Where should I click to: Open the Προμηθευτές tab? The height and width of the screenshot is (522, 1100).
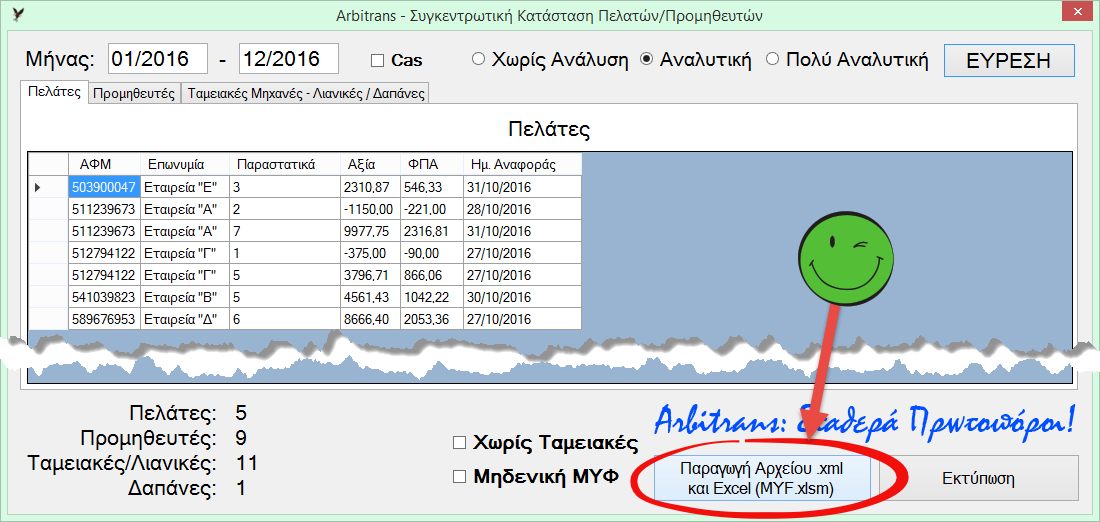[x=134, y=94]
